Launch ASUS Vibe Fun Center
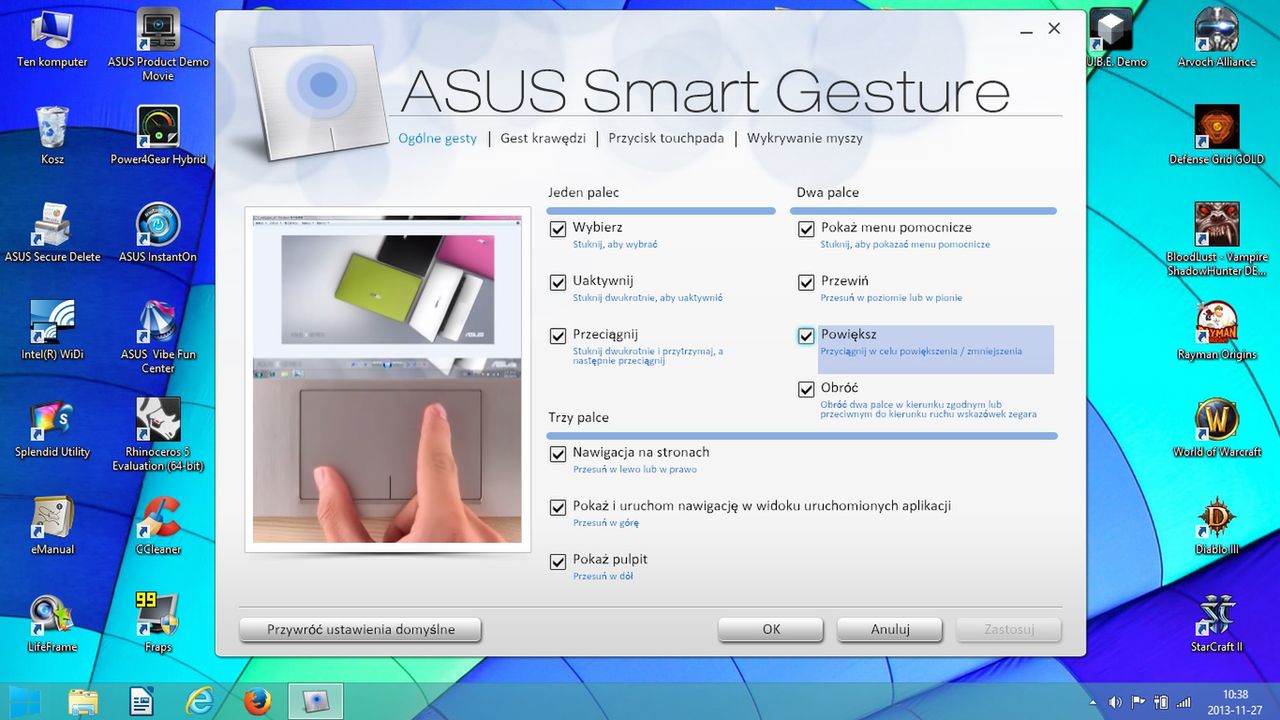The width and height of the screenshot is (1280, 720). (x=158, y=337)
